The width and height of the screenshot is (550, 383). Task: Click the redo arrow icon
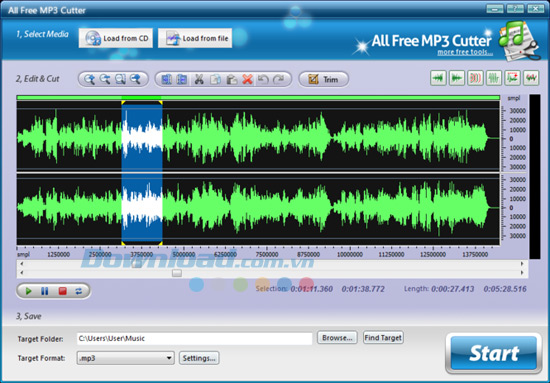coord(279,79)
